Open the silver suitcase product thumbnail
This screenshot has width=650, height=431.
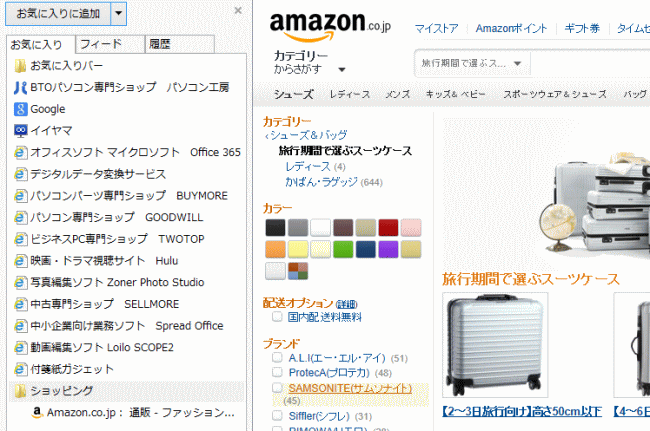coord(495,345)
